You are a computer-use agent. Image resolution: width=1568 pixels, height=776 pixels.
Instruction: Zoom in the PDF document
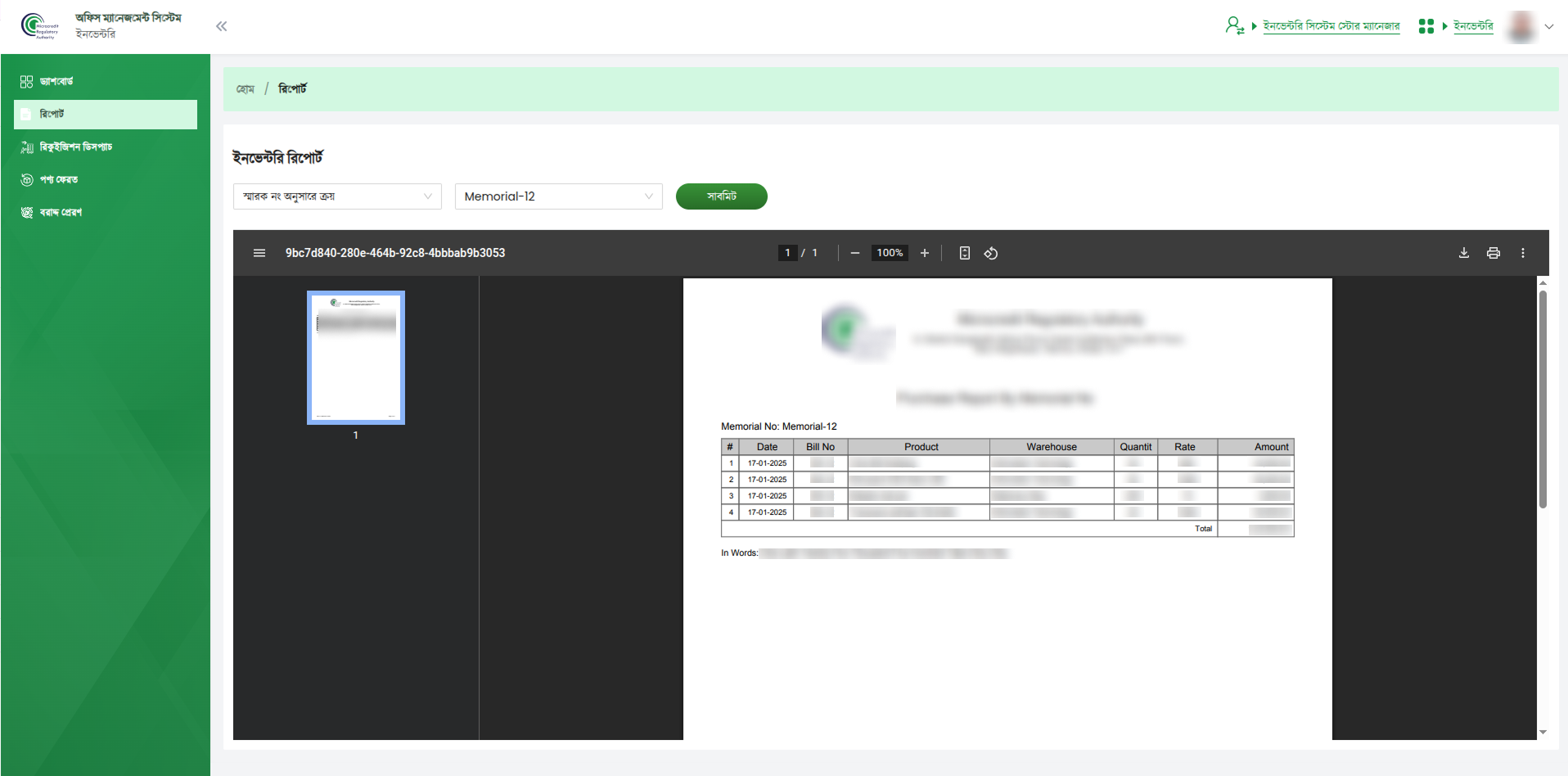click(924, 253)
